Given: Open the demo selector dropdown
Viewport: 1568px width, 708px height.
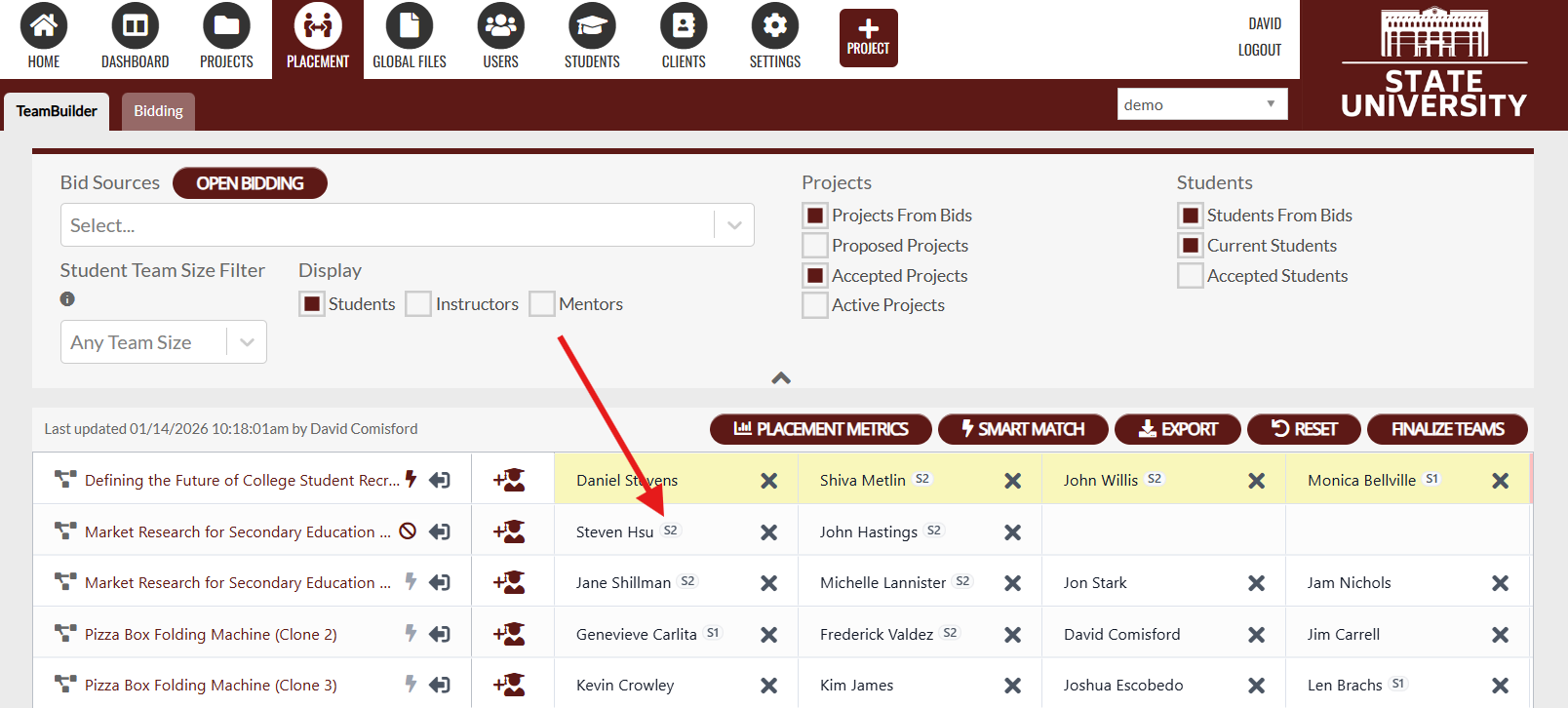Looking at the screenshot, I should click(1201, 104).
